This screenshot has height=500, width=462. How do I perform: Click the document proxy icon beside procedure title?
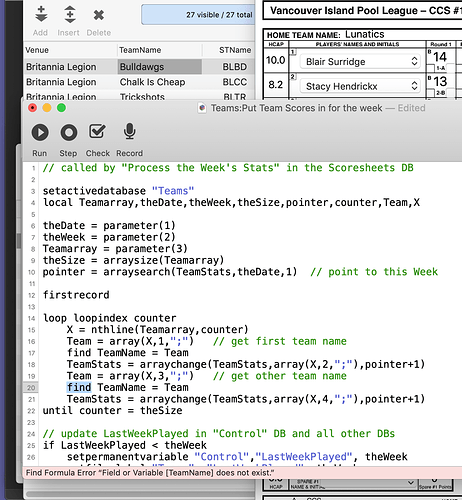202,108
